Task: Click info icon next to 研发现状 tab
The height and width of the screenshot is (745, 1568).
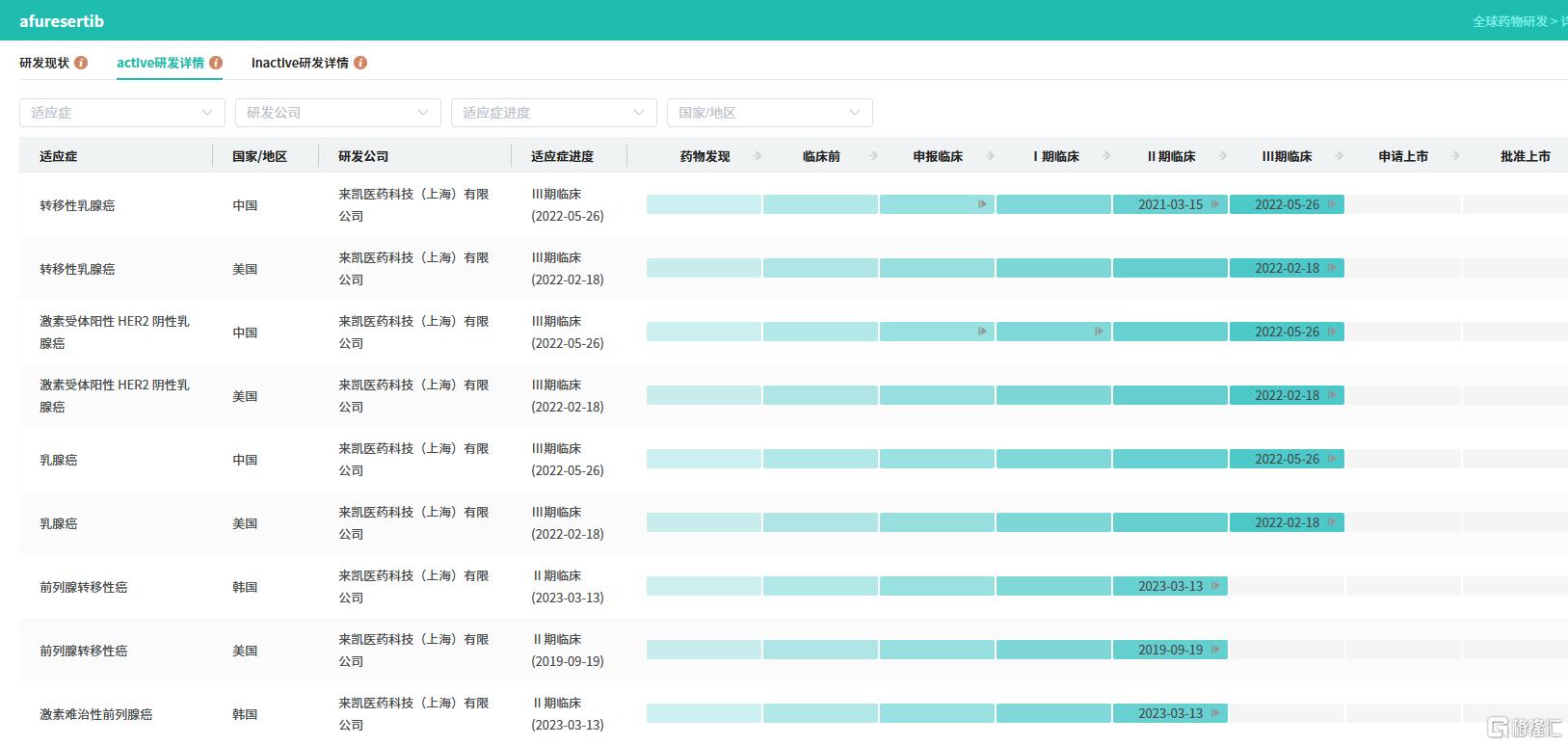Action: [x=81, y=63]
